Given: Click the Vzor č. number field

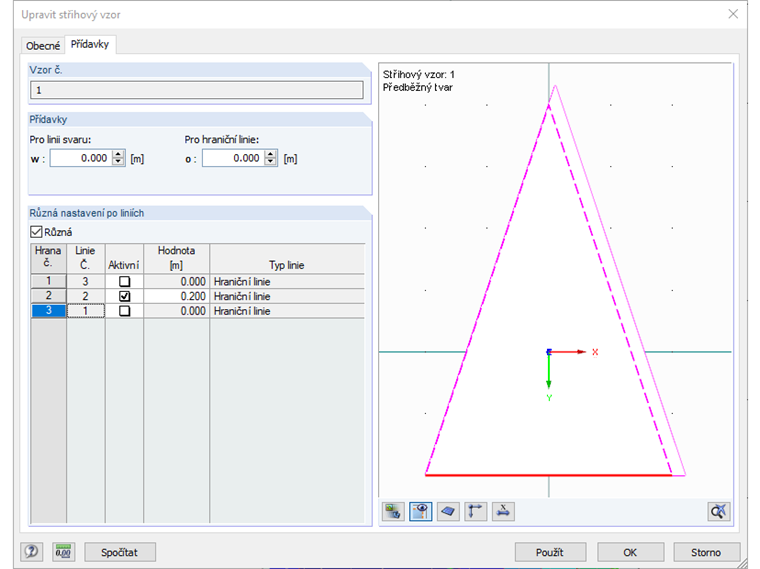Looking at the screenshot, I should (x=197, y=90).
